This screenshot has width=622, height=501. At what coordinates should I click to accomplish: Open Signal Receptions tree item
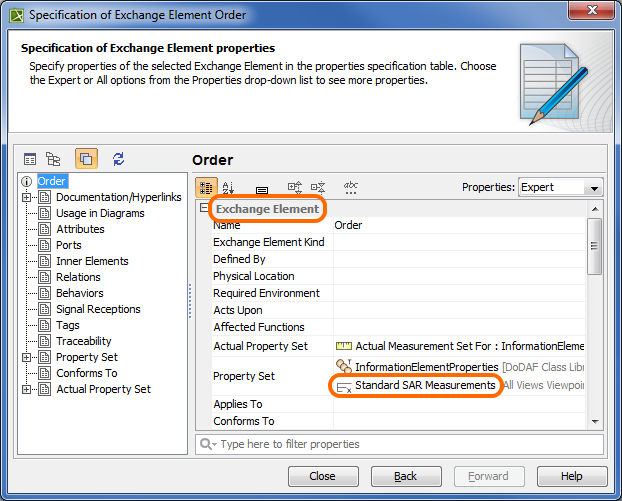click(x=98, y=309)
